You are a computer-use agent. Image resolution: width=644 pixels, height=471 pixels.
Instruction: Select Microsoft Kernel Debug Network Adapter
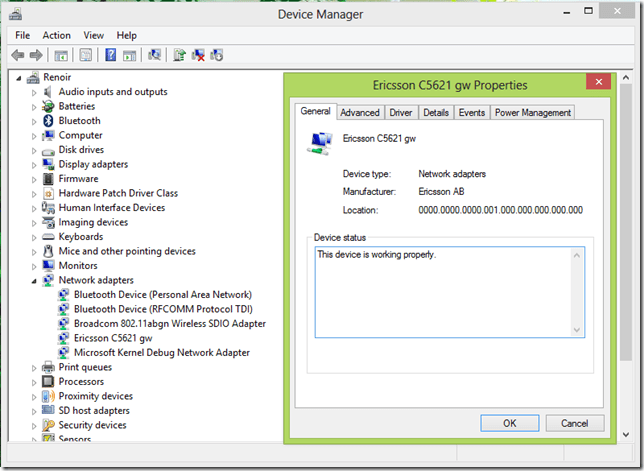point(161,353)
